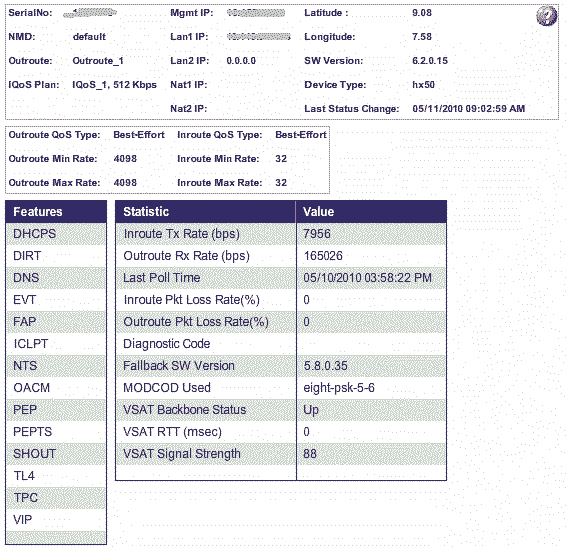The image size is (566, 547).
Task: Click the Fallback SW Version statistic
Action: point(179,366)
